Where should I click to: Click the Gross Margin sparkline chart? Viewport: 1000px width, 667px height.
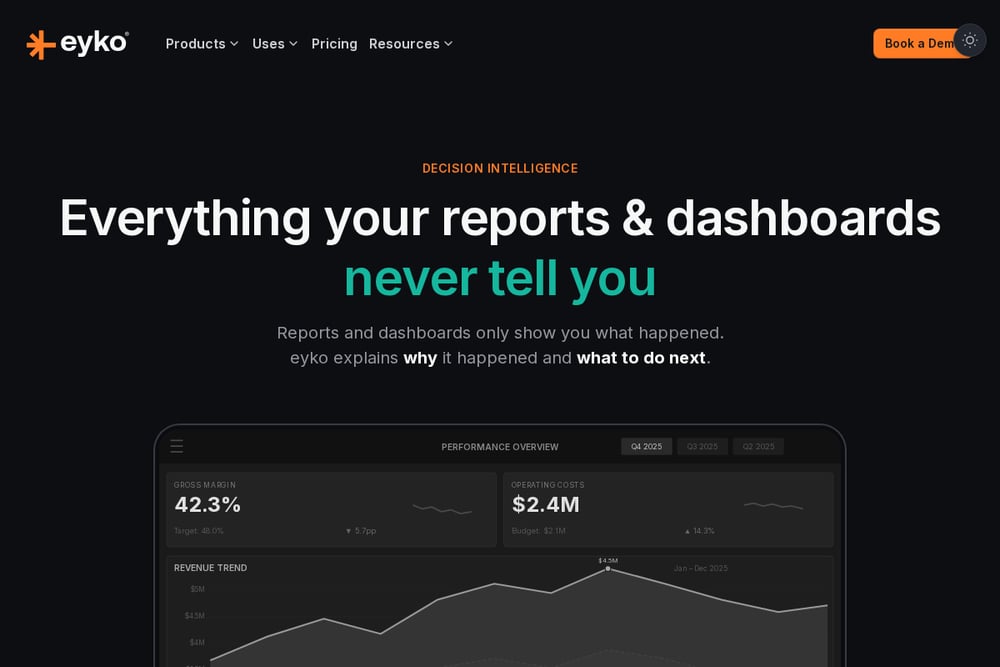442,509
